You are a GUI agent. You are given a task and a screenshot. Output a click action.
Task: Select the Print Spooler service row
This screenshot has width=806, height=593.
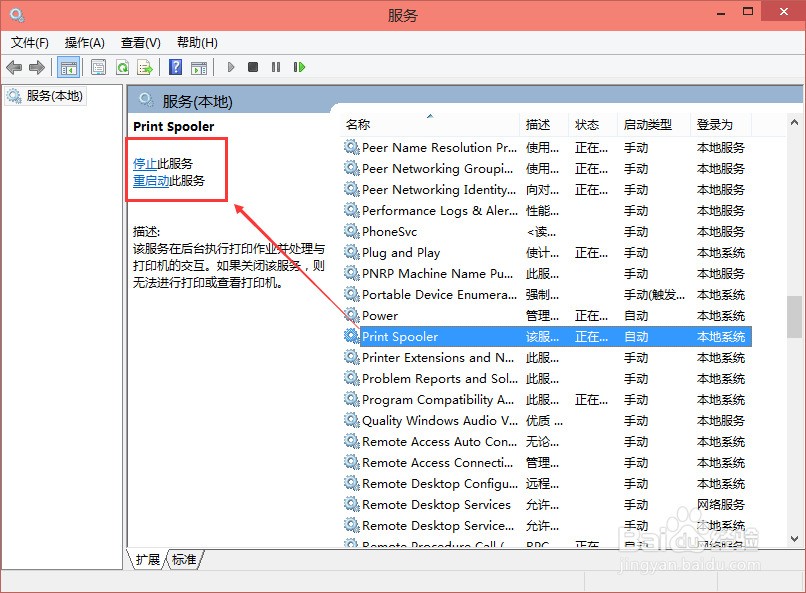pyautogui.click(x=547, y=337)
